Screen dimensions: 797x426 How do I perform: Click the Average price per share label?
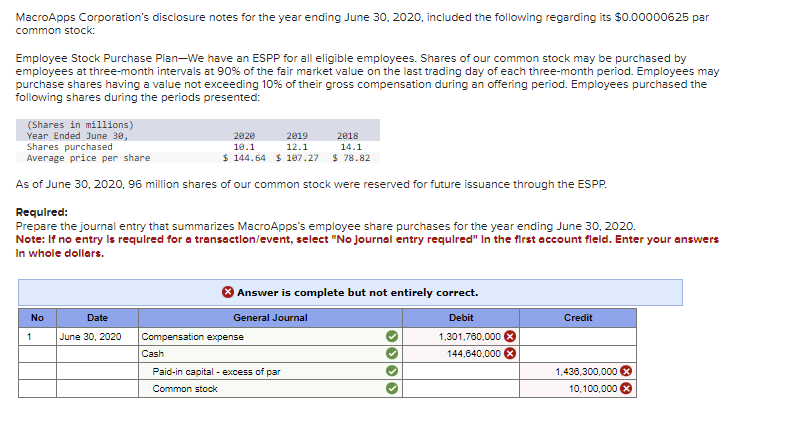click(88, 158)
